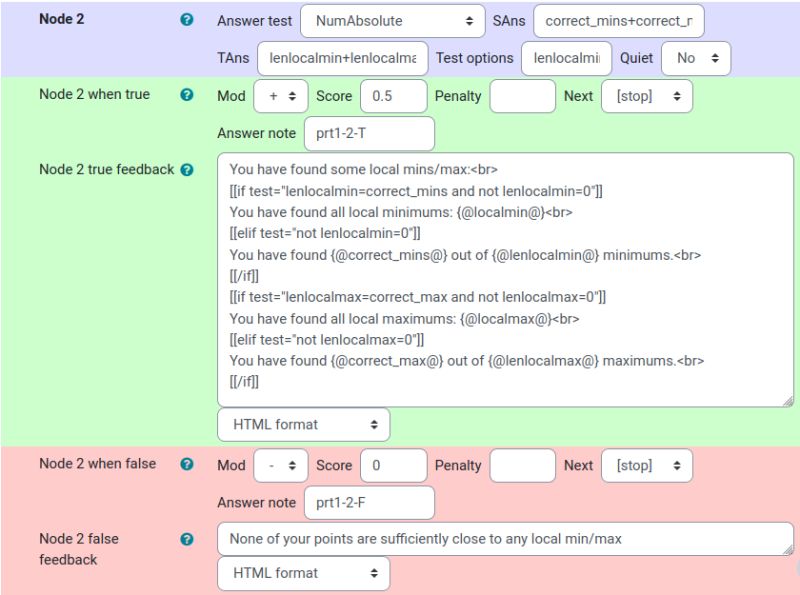Viewport: 800px width, 595px height.
Task: Click line '[[elif test="not lenlocalmax=0"]]'
Action: click(x=327, y=340)
